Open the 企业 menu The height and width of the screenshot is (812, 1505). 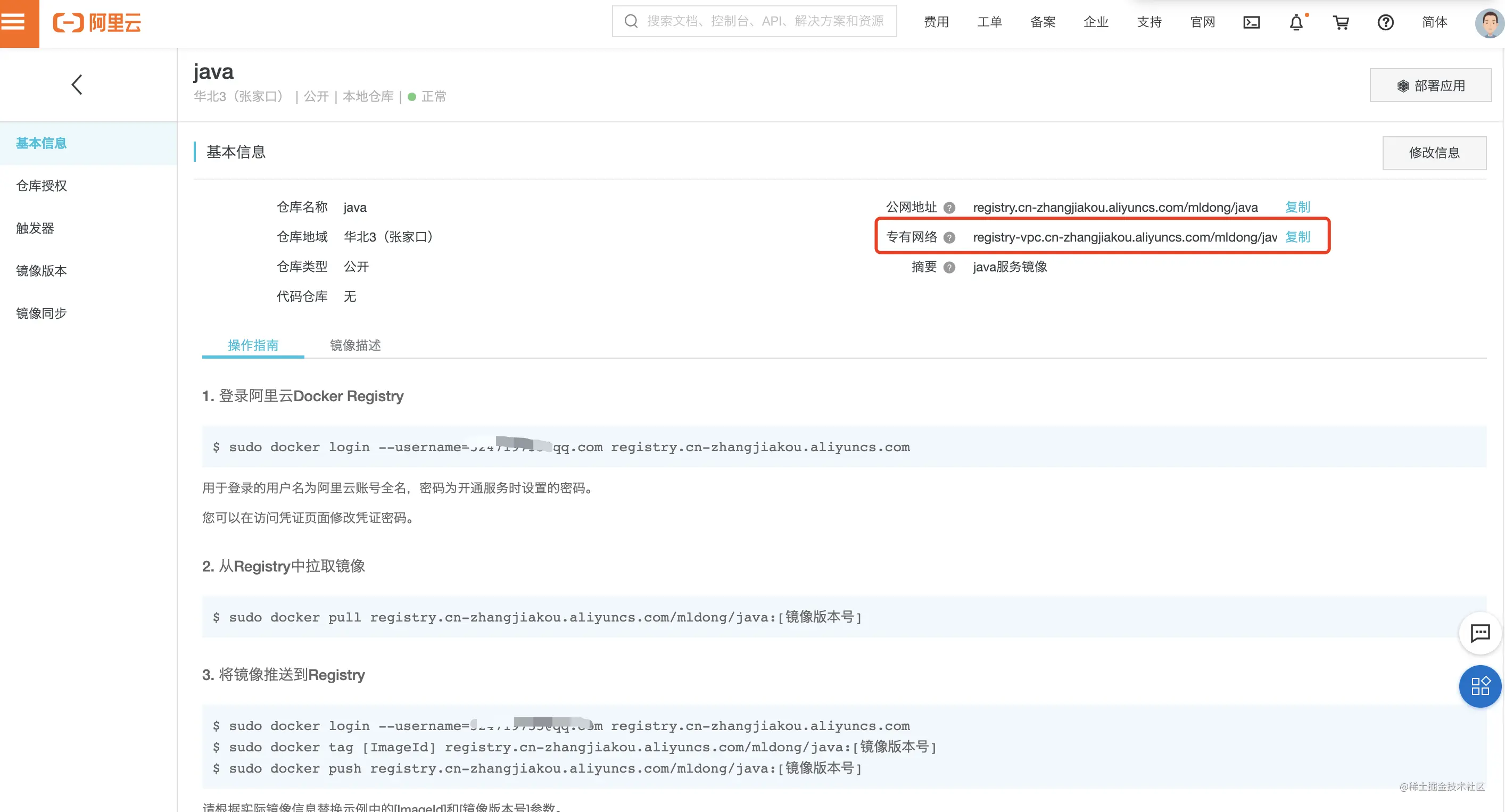coord(1095,22)
